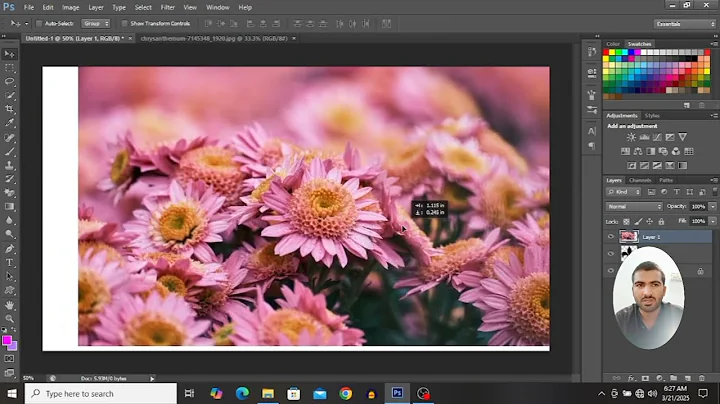Image resolution: width=720 pixels, height=404 pixels.
Task: Select the Move tool
Action: click(9, 54)
